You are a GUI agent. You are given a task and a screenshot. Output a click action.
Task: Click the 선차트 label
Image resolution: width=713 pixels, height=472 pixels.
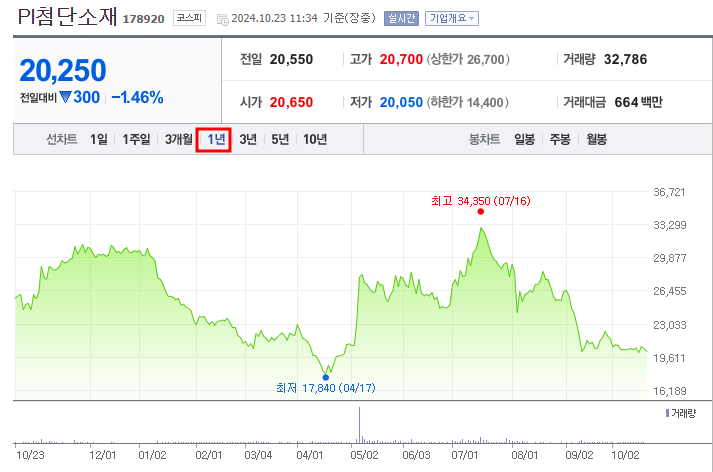(61, 139)
